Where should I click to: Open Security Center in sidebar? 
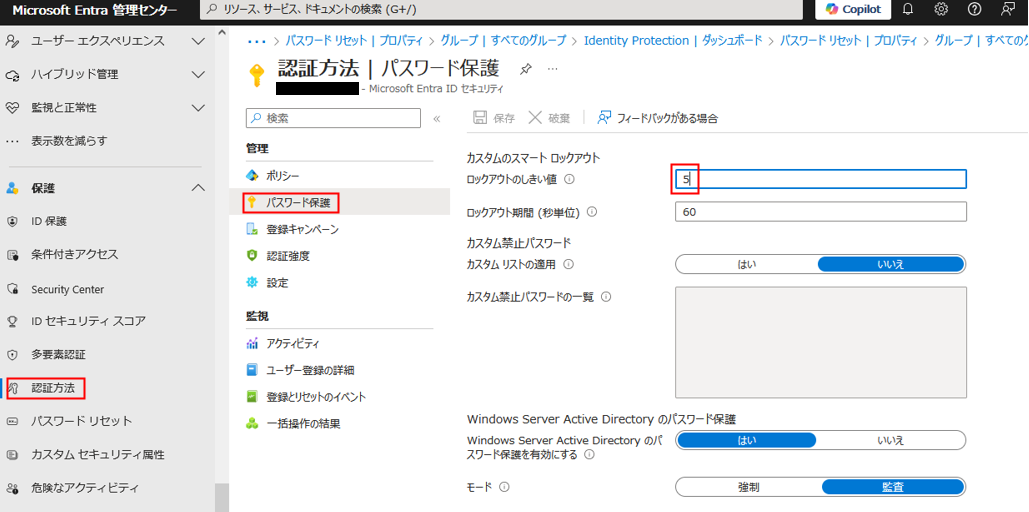click(68, 289)
